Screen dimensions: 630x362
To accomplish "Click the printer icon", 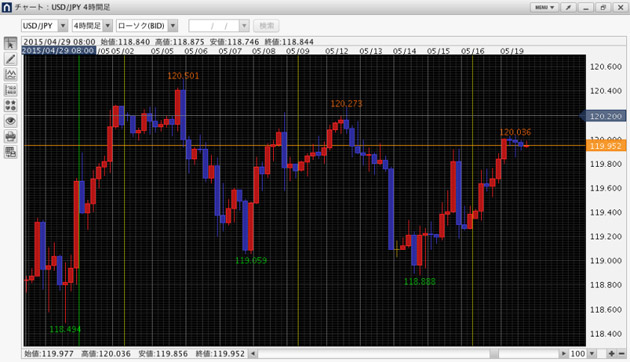I will tap(10, 137).
